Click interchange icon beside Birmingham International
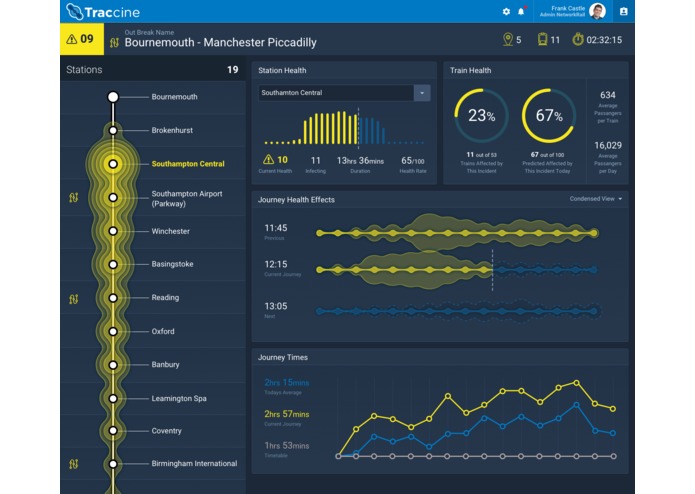 click(x=74, y=464)
